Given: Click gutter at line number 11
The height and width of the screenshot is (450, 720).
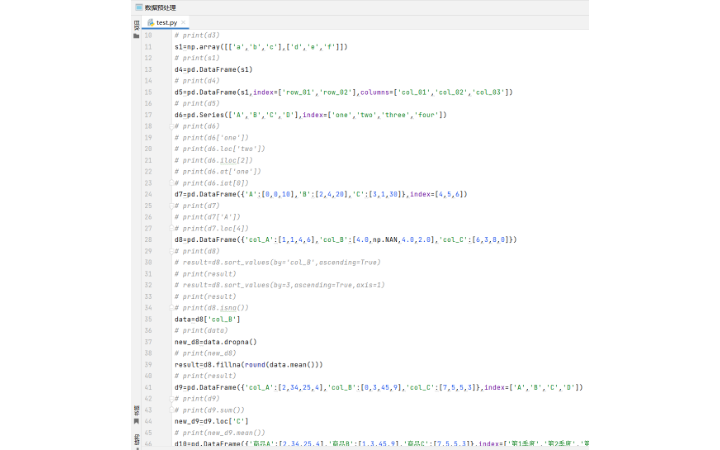Looking at the screenshot, I should click(x=148, y=47).
